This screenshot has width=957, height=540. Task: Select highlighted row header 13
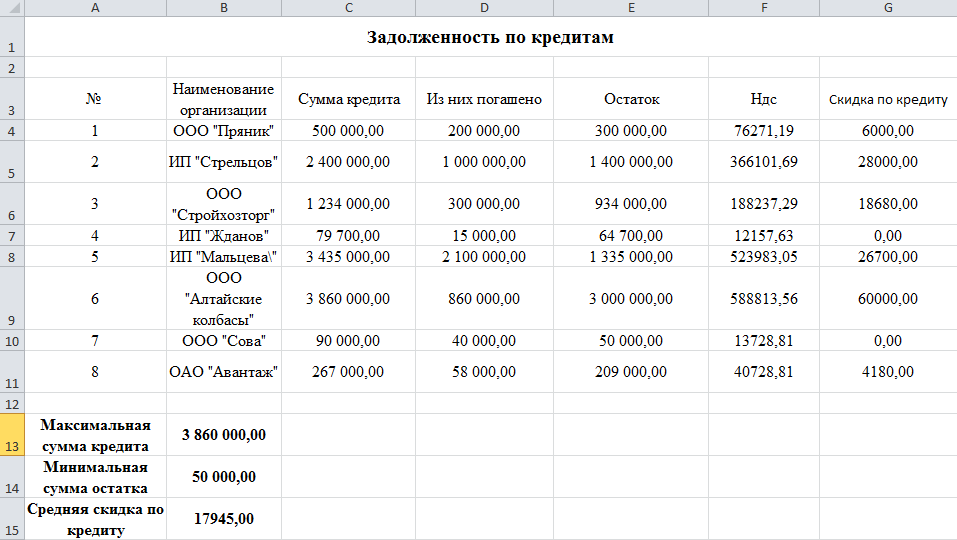click(12, 434)
